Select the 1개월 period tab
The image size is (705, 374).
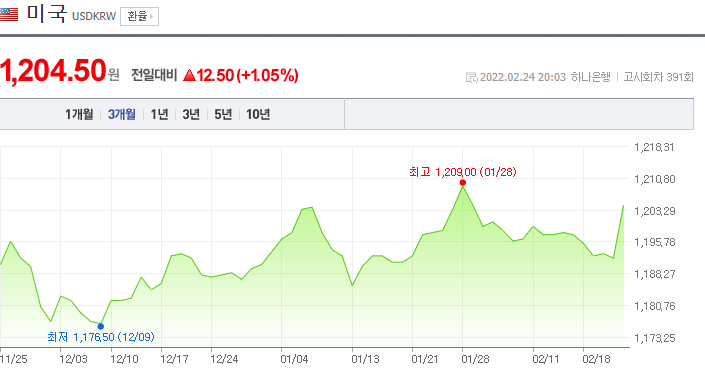click(x=79, y=114)
